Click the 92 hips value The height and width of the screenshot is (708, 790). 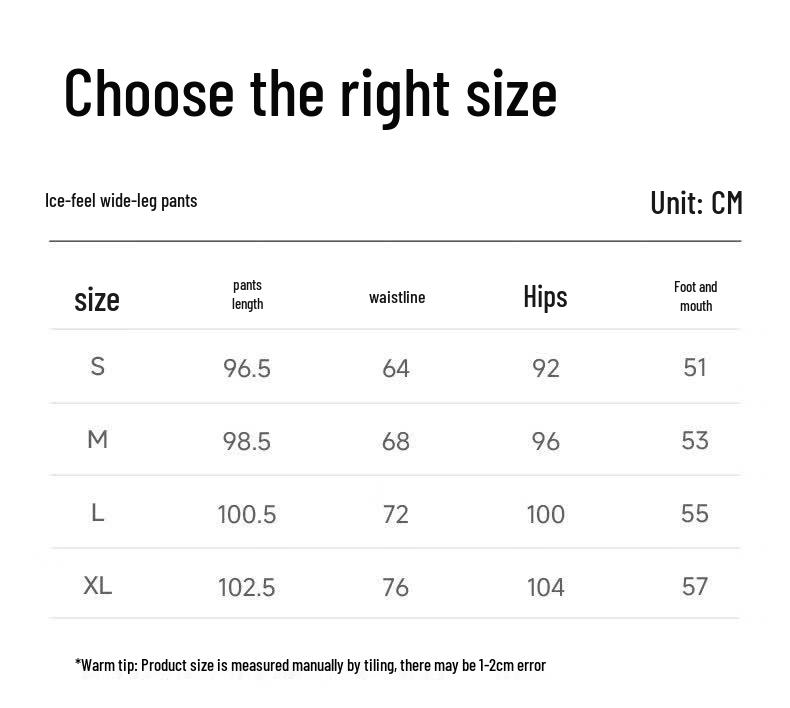[x=546, y=368]
